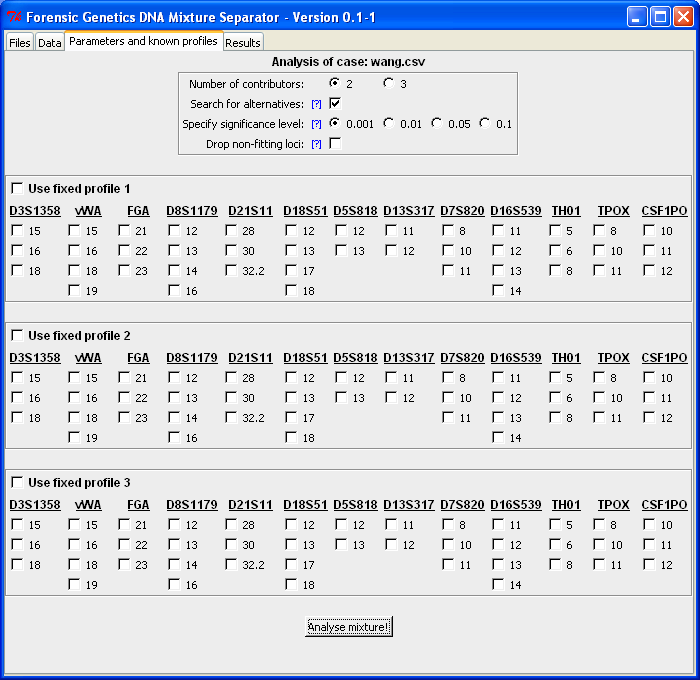Check FGA allele 21 in profile 2
The width and height of the screenshot is (700, 680).
(125, 377)
